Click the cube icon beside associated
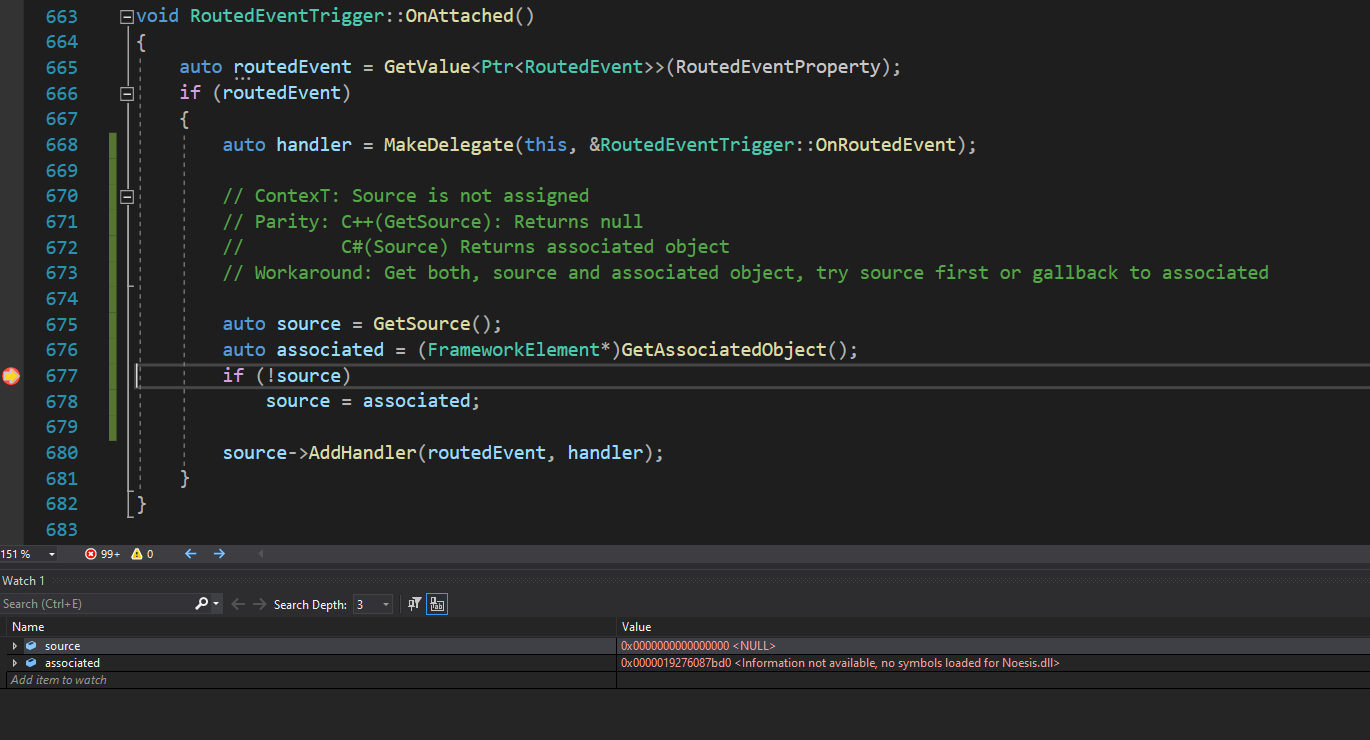 31,663
